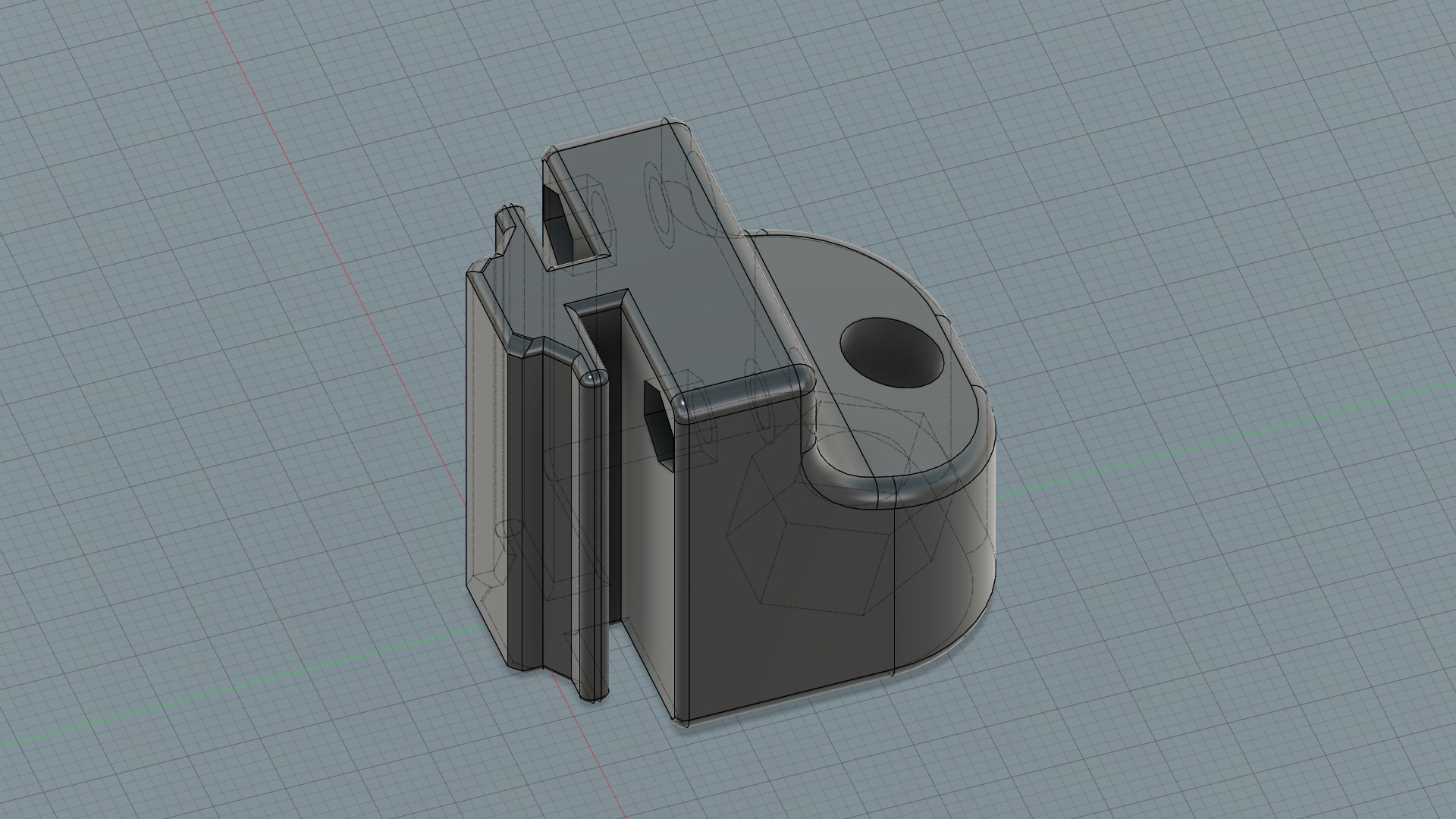Select the chamfered top edge of the left clip

pos(493,307)
